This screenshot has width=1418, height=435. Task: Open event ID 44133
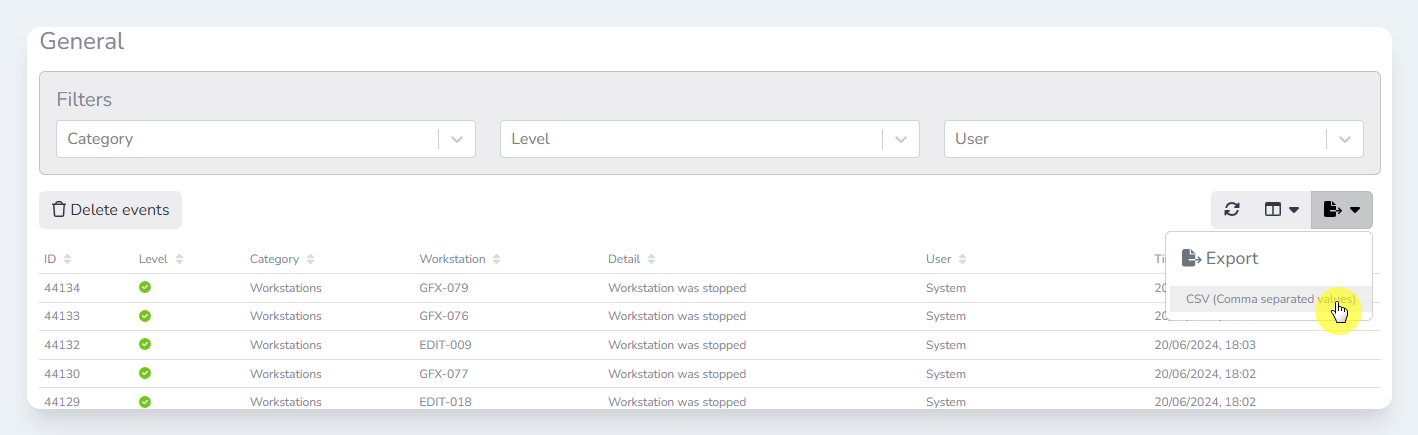(x=62, y=316)
